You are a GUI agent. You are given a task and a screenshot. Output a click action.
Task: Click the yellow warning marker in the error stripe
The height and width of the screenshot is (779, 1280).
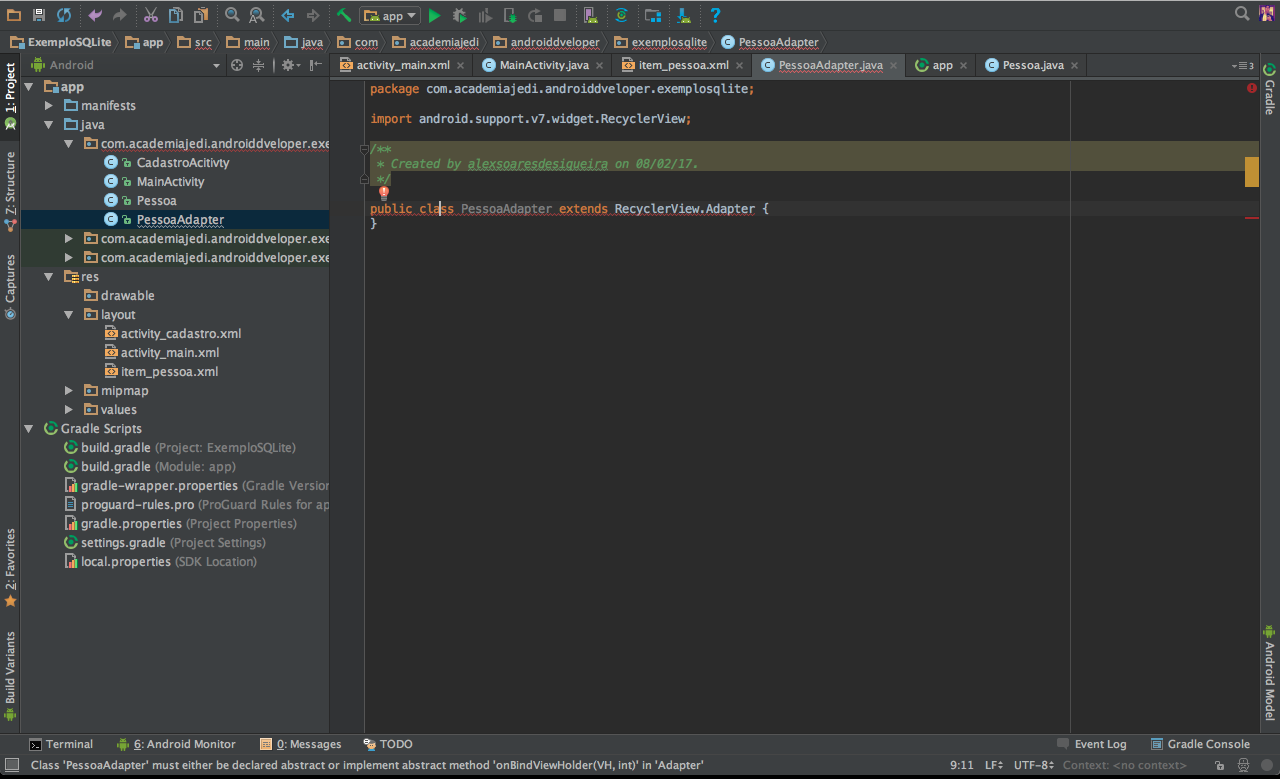(1251, 172)
